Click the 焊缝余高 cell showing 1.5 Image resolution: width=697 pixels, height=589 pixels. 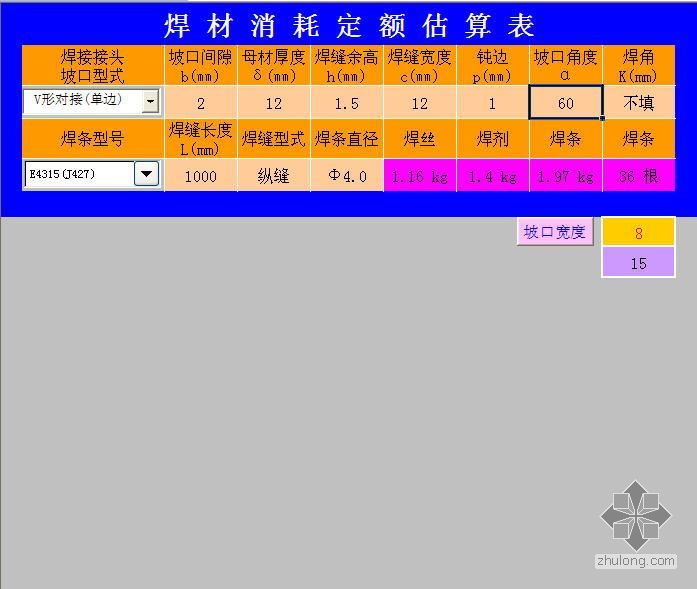point(347,103)
